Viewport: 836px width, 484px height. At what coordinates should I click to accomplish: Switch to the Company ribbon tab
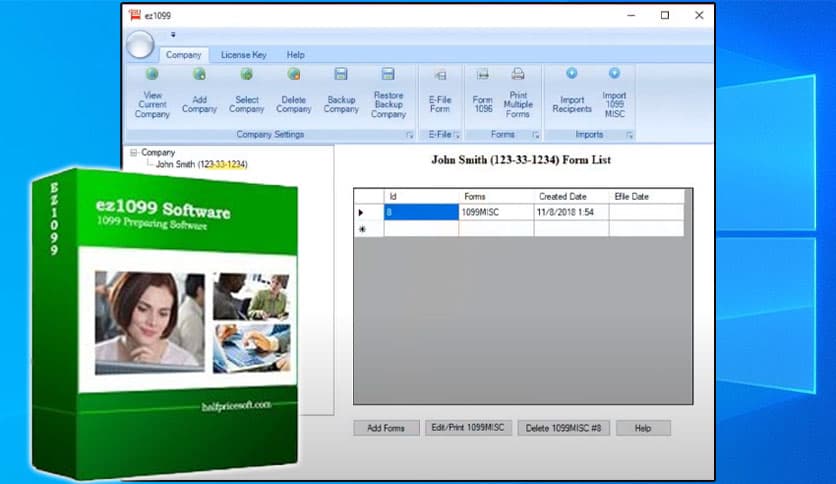point(183,55)
